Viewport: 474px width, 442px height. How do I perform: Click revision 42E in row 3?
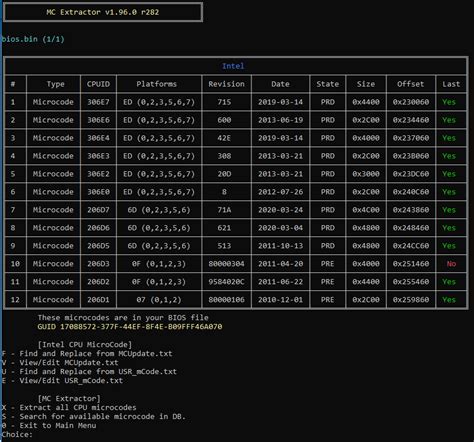click(224, 138)
